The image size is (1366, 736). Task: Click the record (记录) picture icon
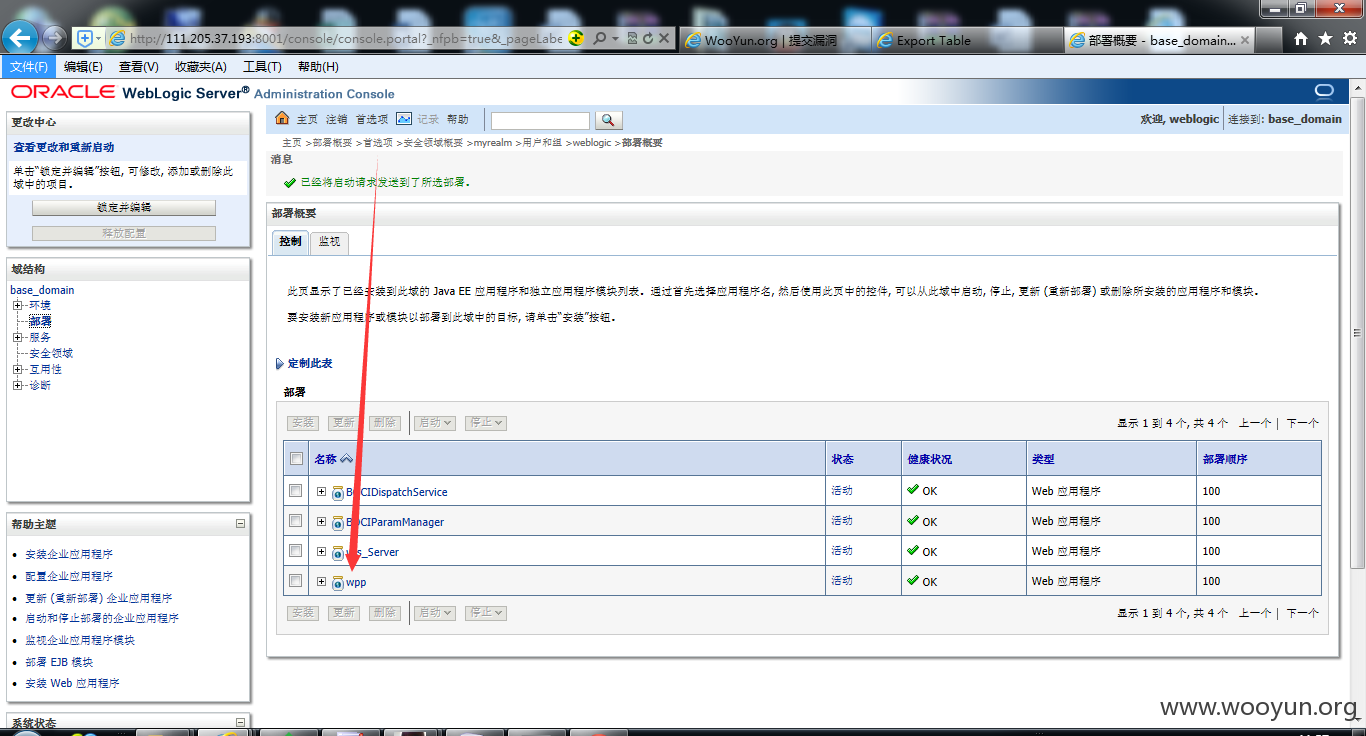pos(404,119)
